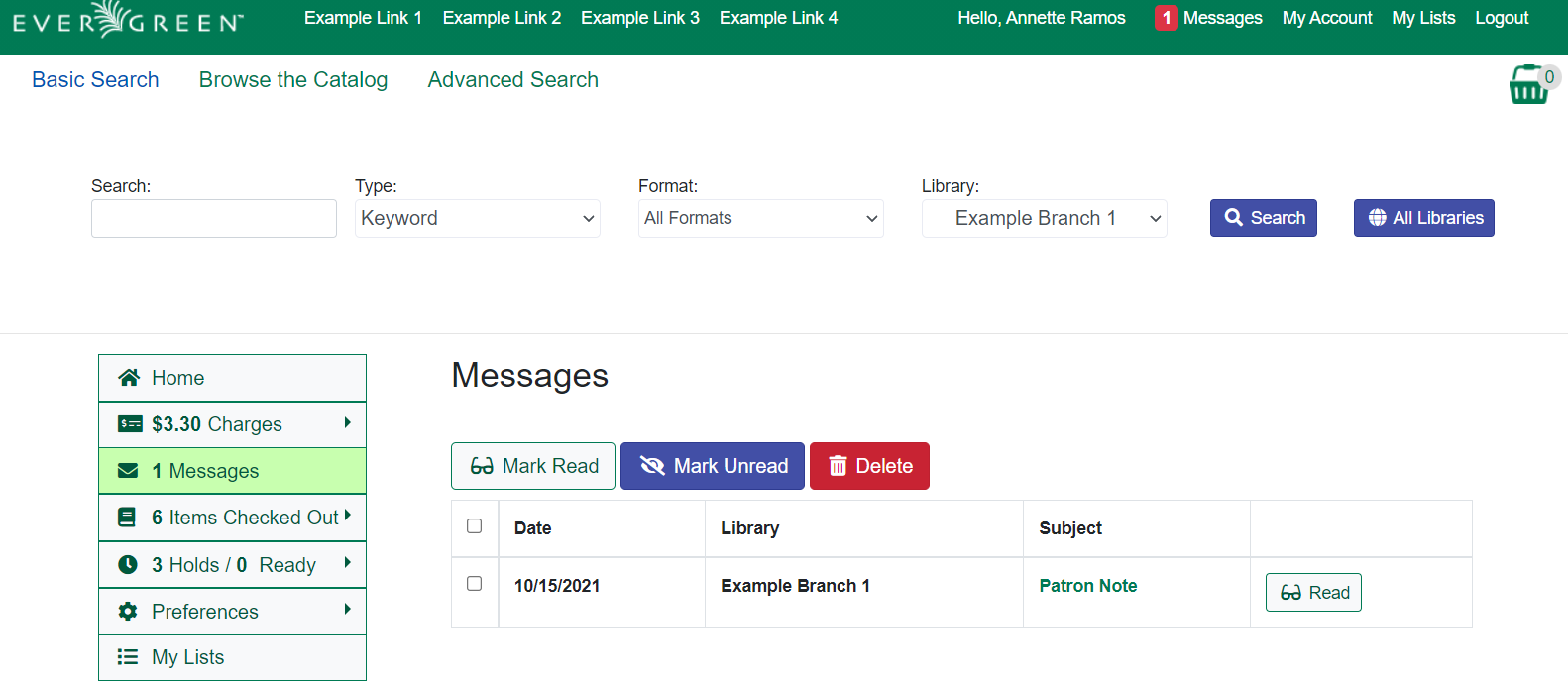Image resolution: width=1568 pixels, height=692 pixels.
Task: Select 1 Messages in the sidebar
Action: [232, 471]
